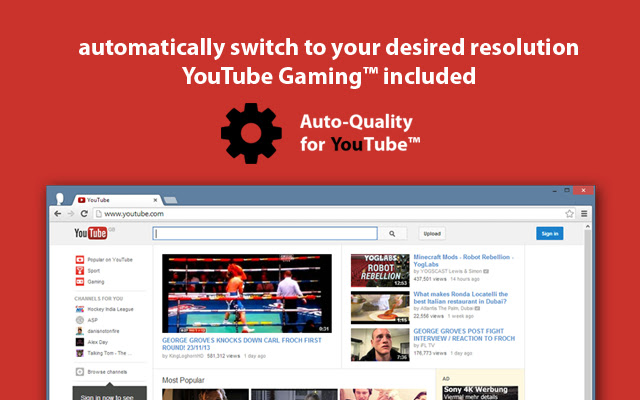Click the YouTube logo

click(91, 233)
